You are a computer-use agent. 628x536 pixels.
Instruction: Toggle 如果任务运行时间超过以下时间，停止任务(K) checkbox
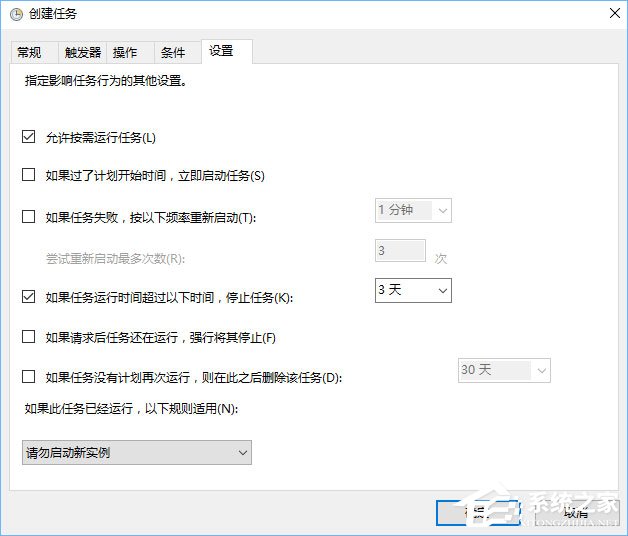point(28,297)
